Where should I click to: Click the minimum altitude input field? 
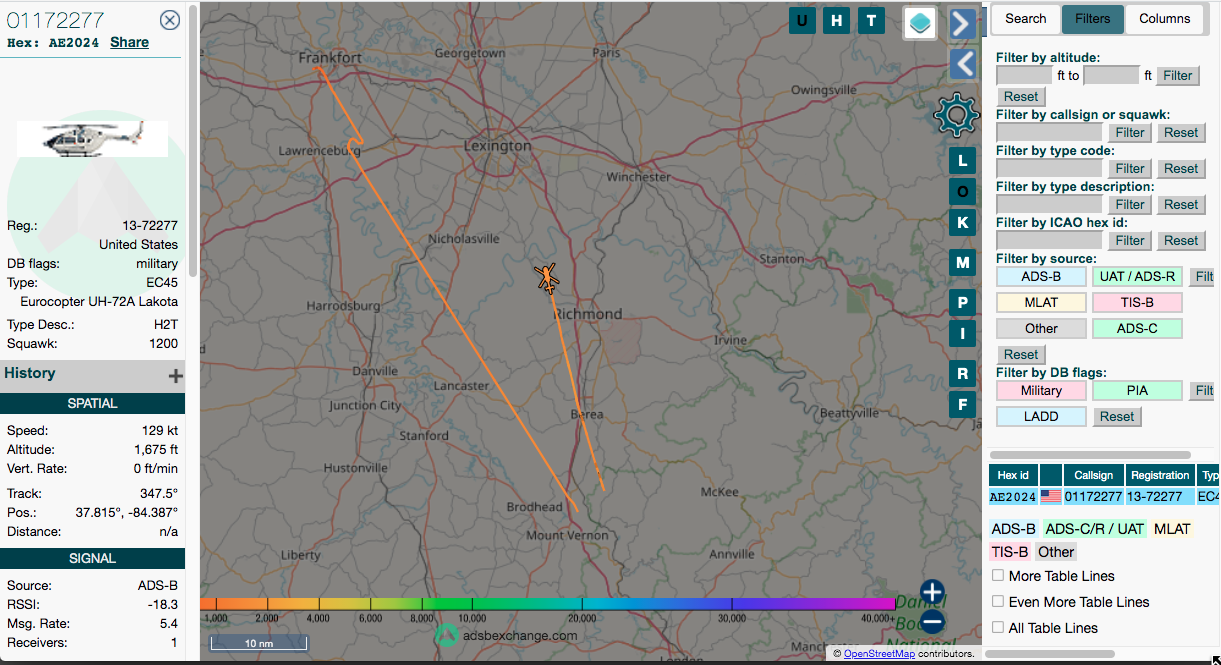tap(1023, 75)
